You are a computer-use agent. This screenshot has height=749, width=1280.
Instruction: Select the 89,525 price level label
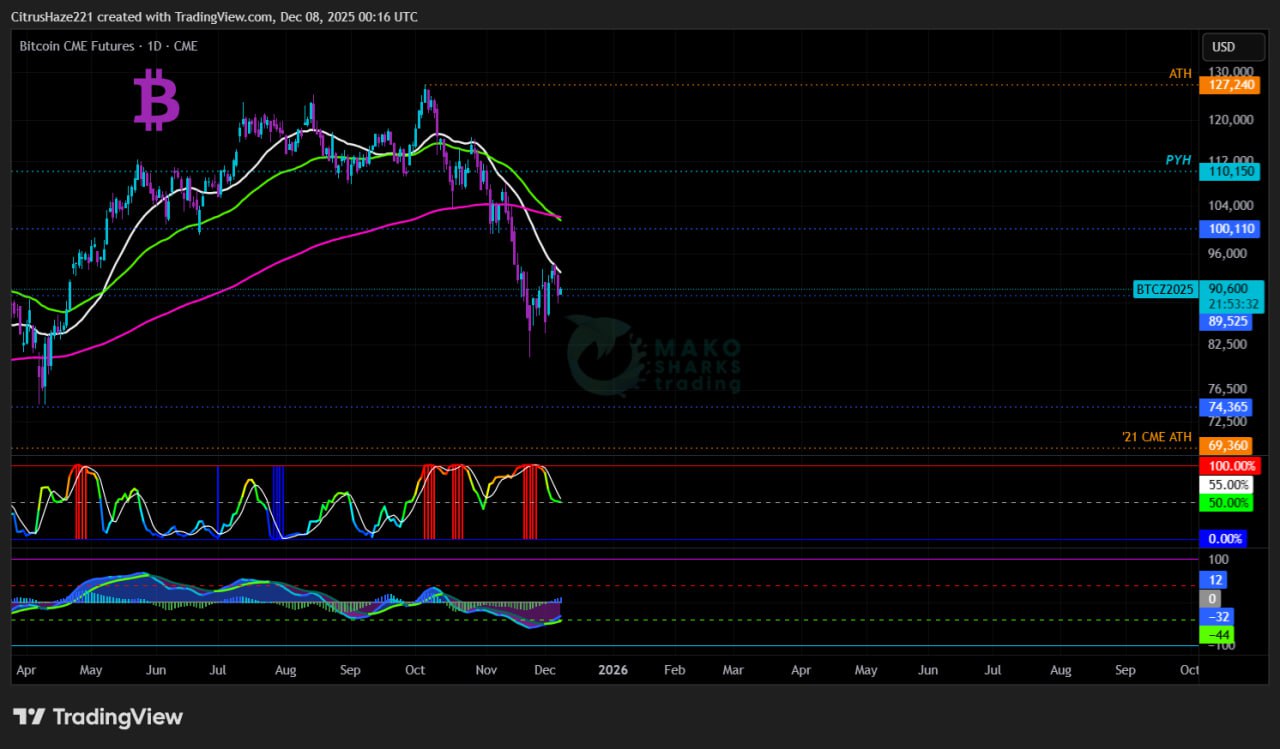[1226, 321]
